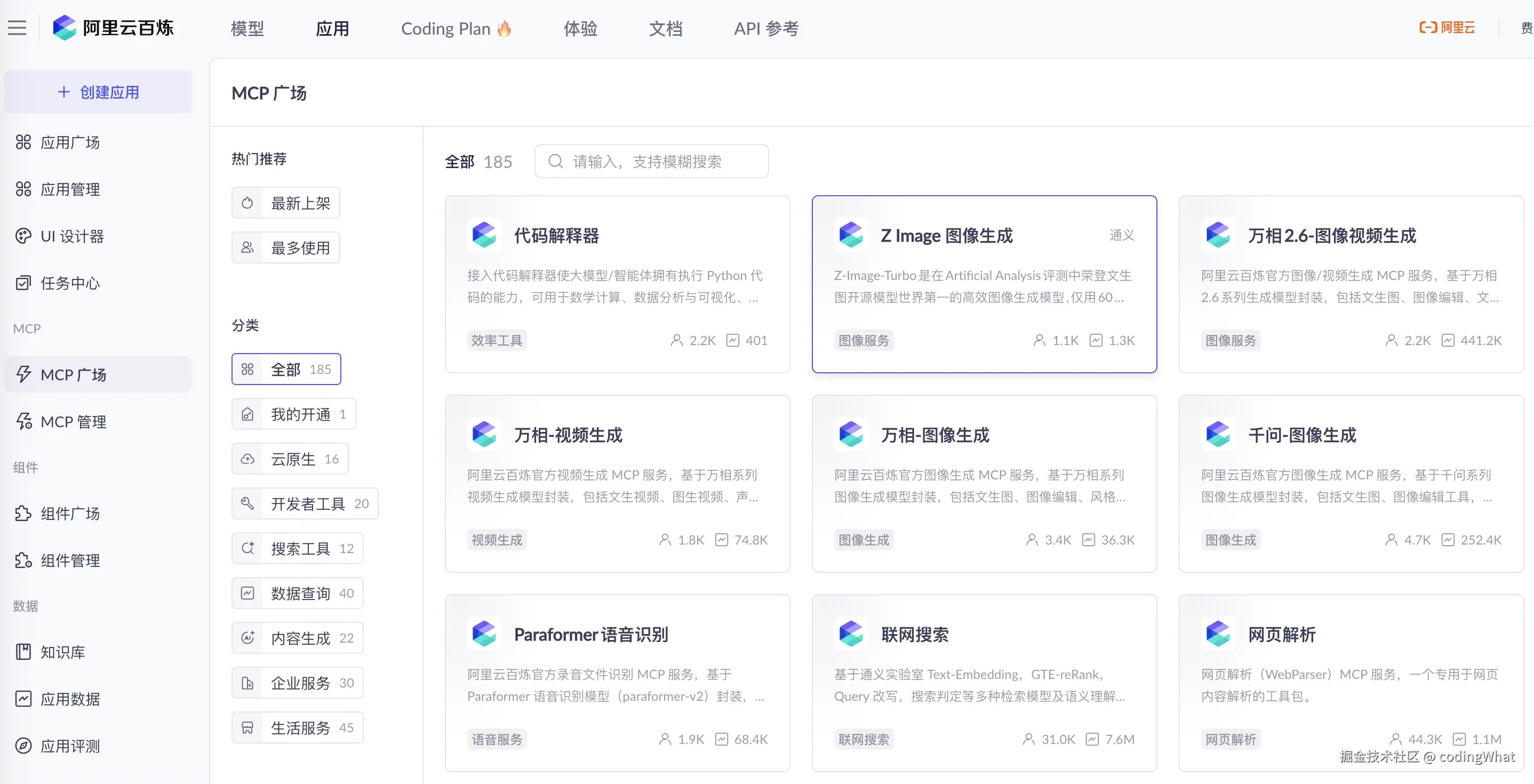
Task: Open MCP 管理 in the sidebar
Action: (x=73, y=421)
